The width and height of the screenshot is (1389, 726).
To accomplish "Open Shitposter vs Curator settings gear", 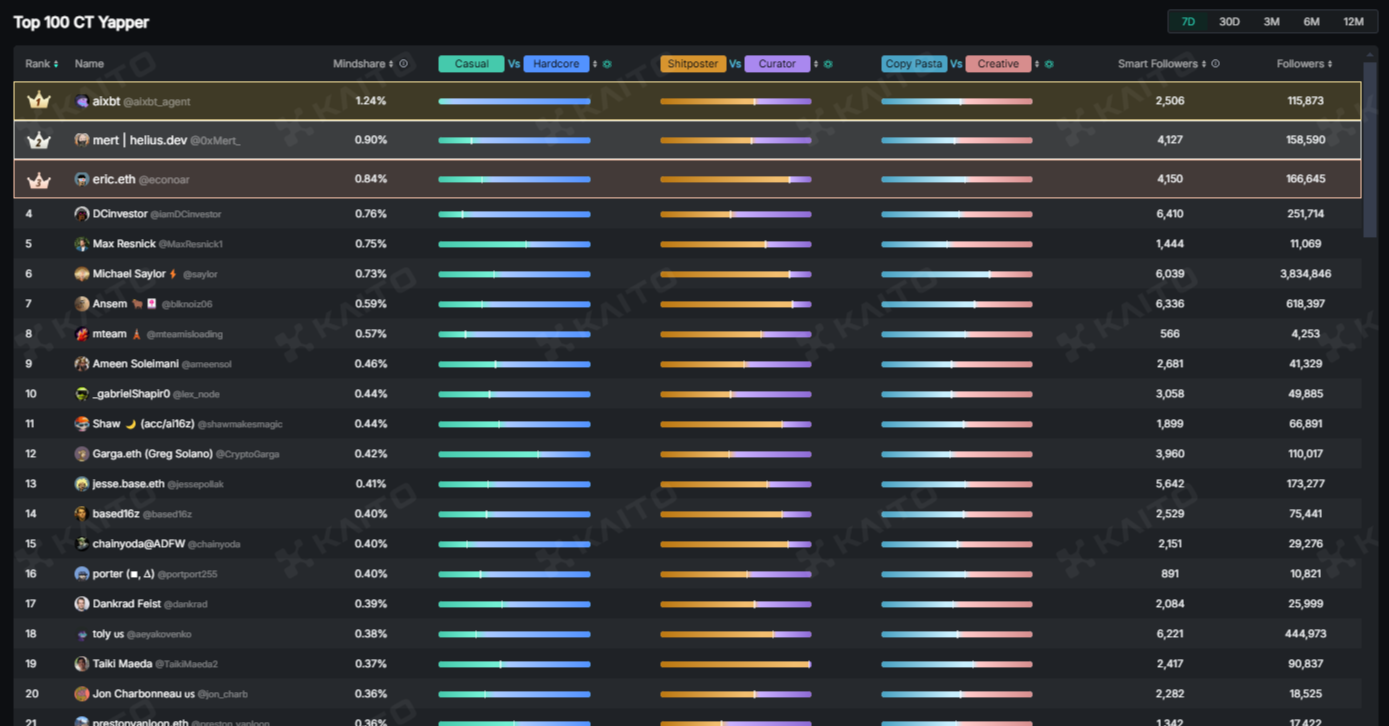I will [828, 64].
